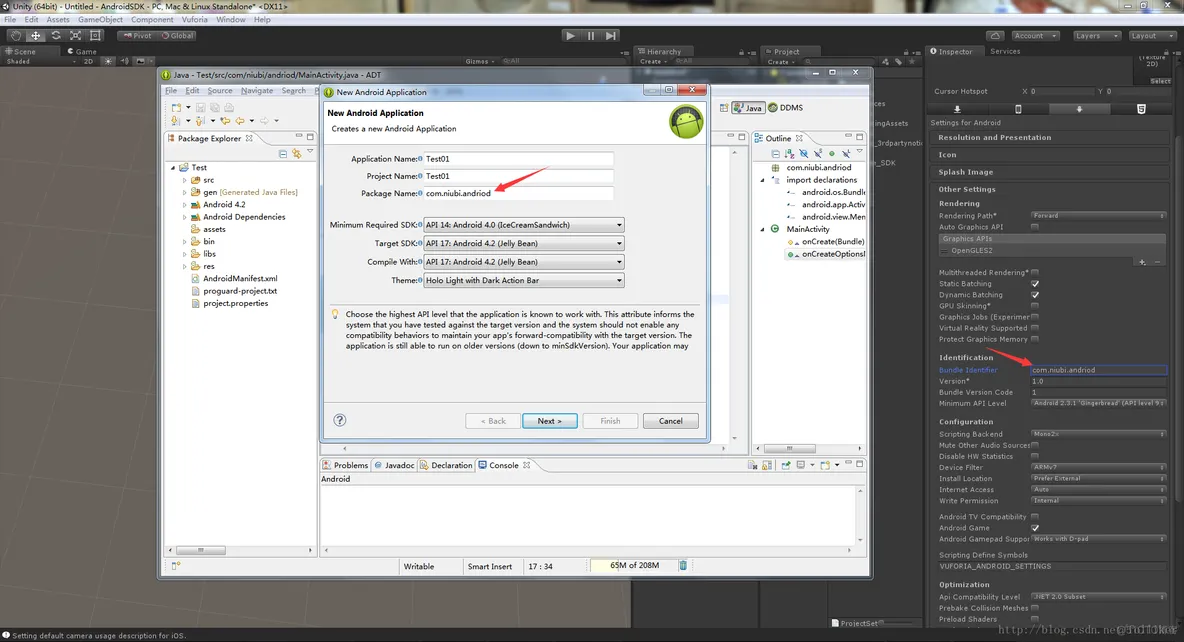Switch to Unity Services tab

[1004, 51]
